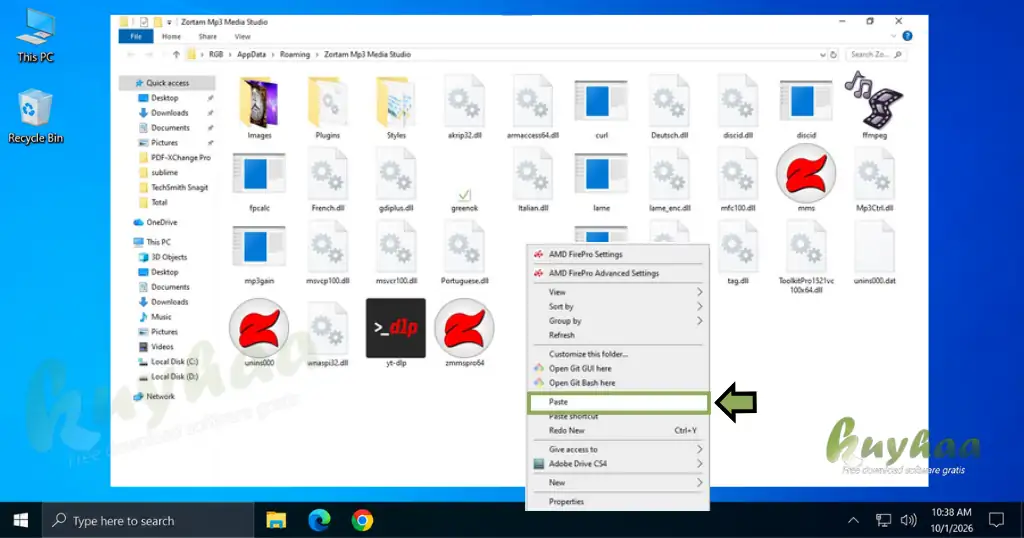
Task: Launch Google Chrome from taskbar
Action: (x=362, y=520)
